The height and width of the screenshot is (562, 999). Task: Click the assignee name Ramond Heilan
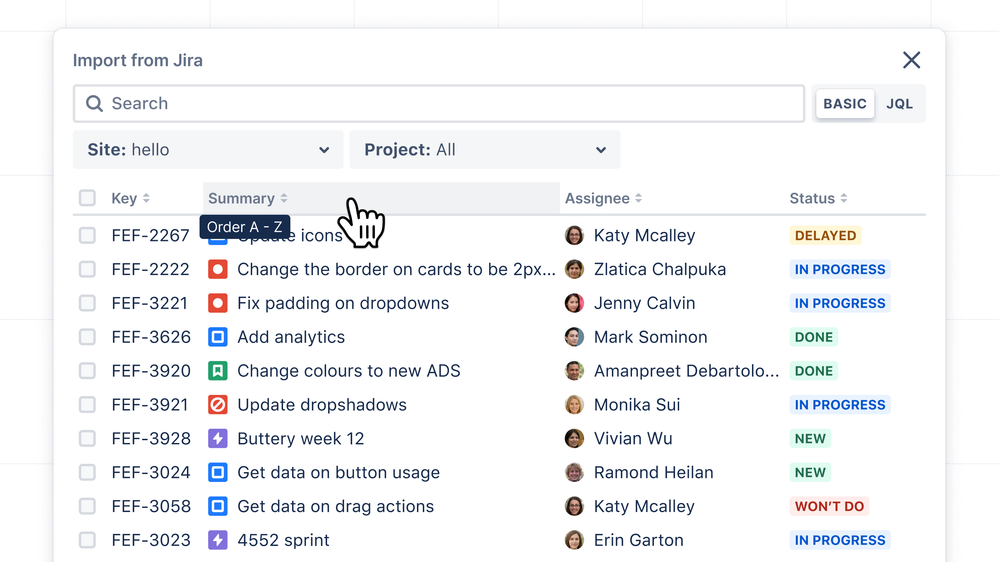pos(654,472)
